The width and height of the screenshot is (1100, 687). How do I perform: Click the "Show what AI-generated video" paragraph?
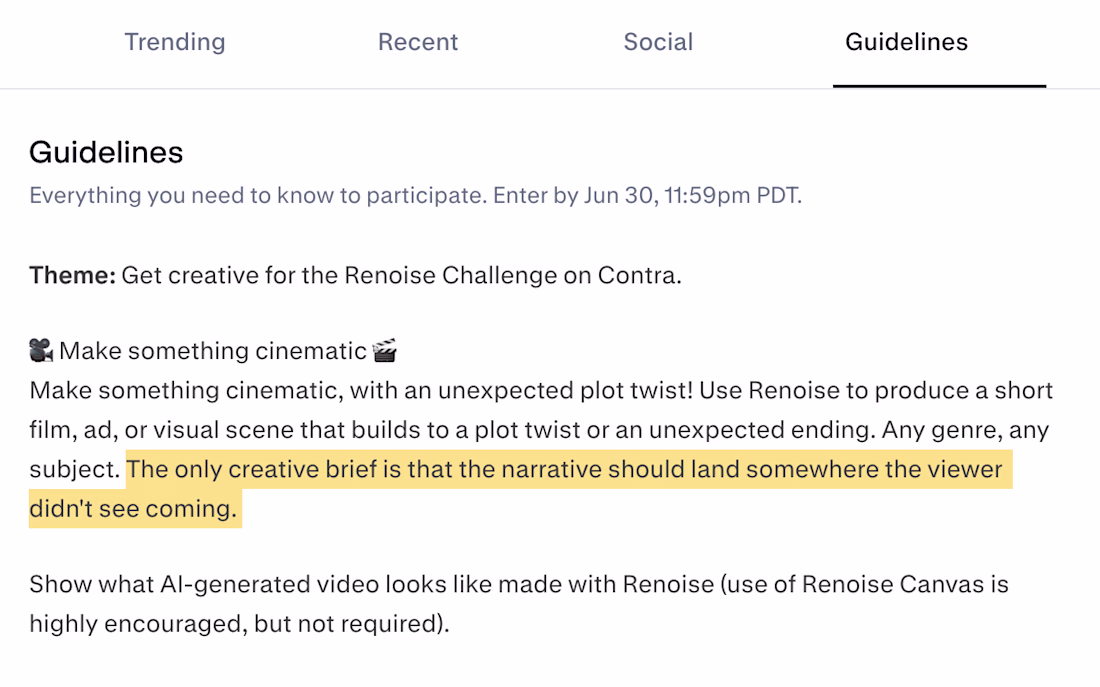click(x=519, y=603)
